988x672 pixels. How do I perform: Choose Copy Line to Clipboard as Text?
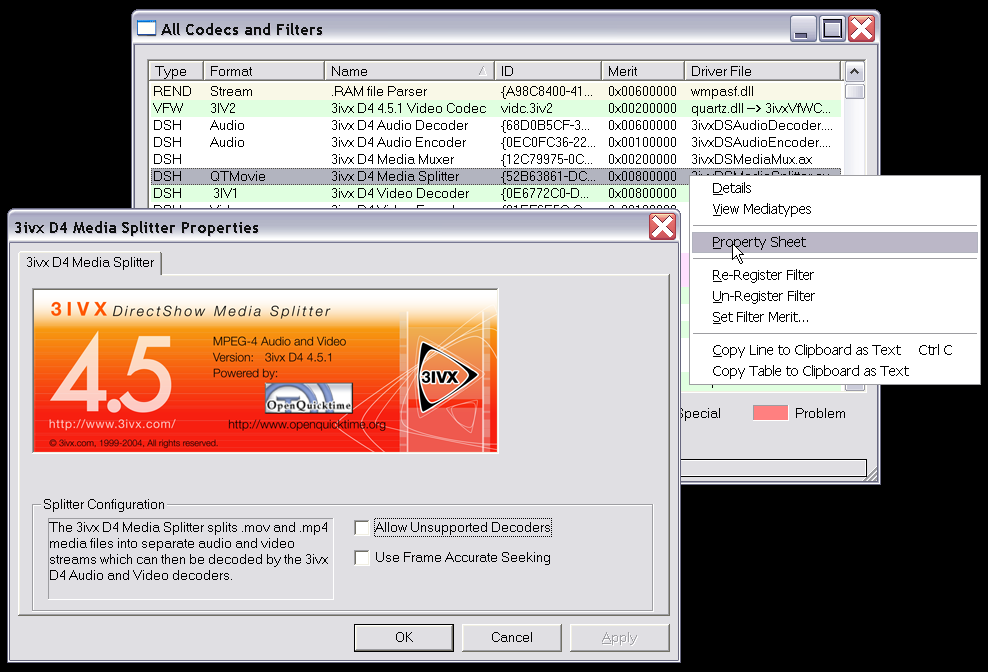pyautogui.click(x=835, y=350)
